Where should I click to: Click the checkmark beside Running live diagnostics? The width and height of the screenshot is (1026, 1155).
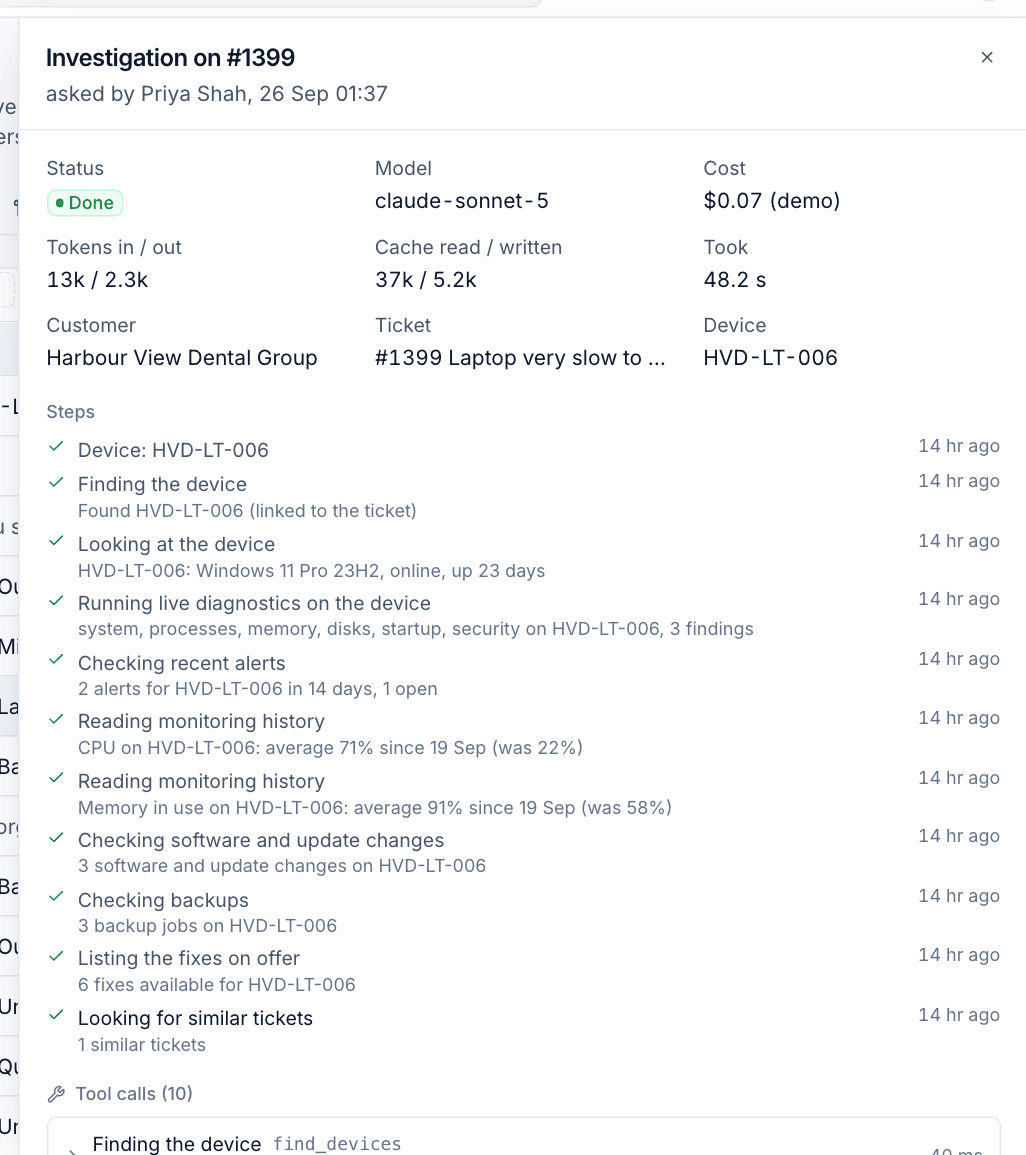pos(56,601)
